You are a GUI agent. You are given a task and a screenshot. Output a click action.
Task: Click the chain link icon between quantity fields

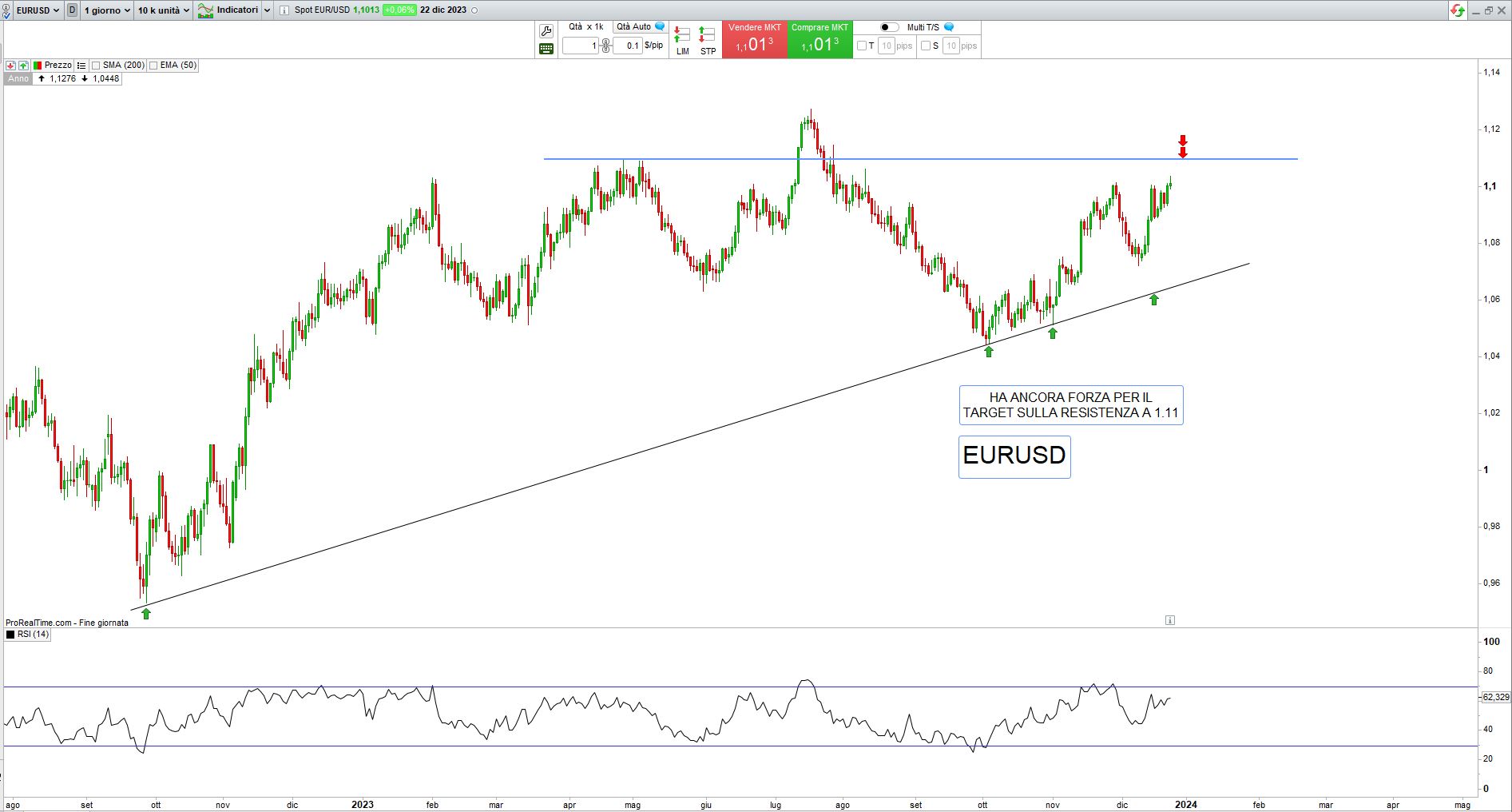point(605,46)
